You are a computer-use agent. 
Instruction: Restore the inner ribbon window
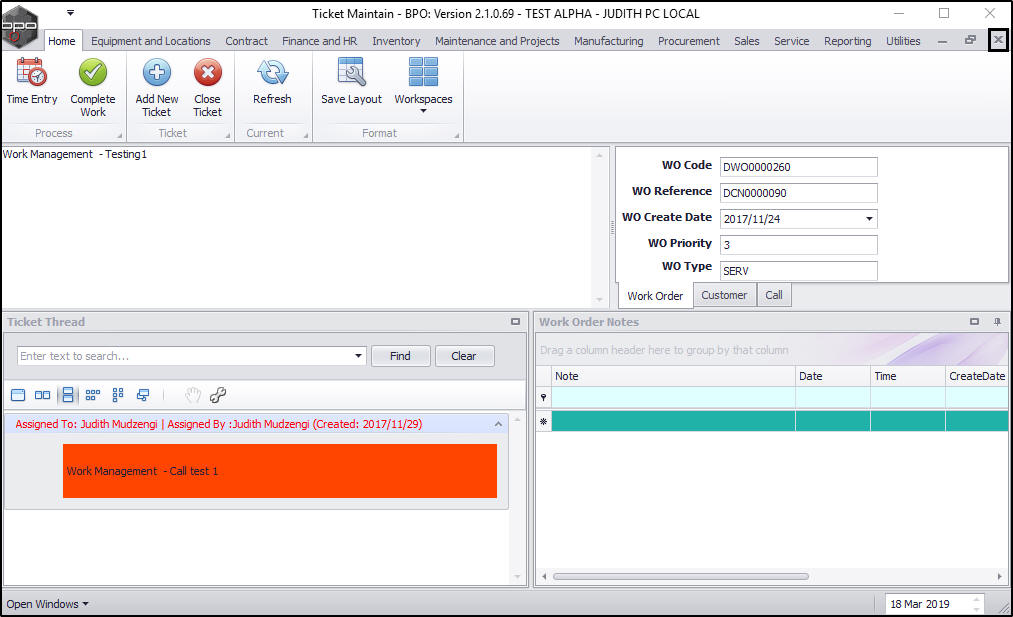click(x=970, y=40)
